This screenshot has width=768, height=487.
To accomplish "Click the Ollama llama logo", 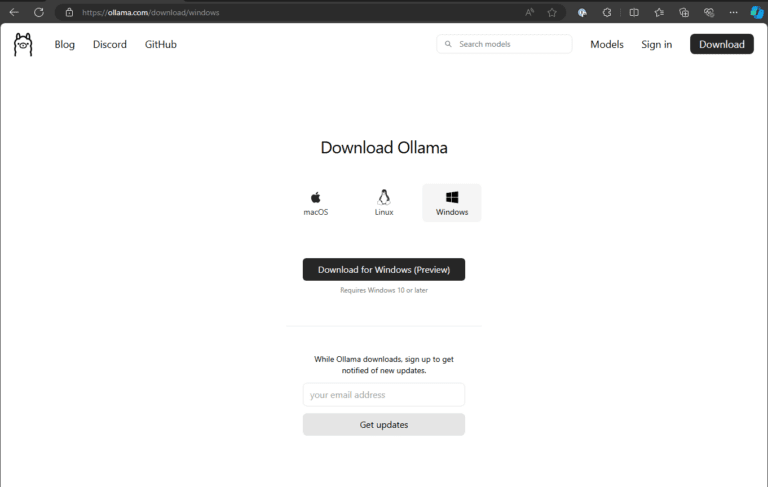I will click(23, 45).
